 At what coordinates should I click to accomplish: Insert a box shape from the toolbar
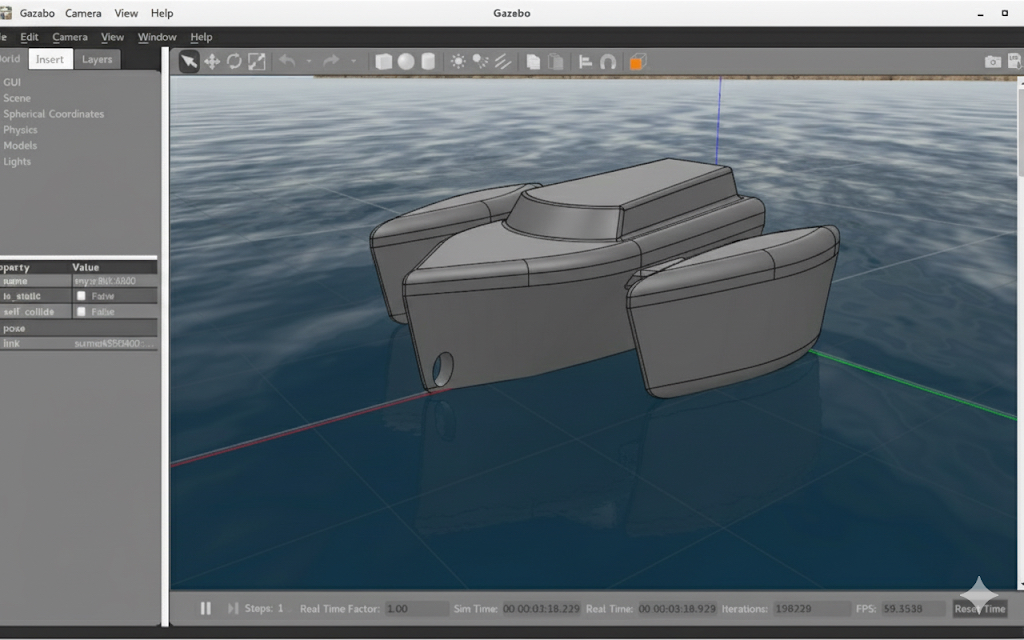coord(383,62)
